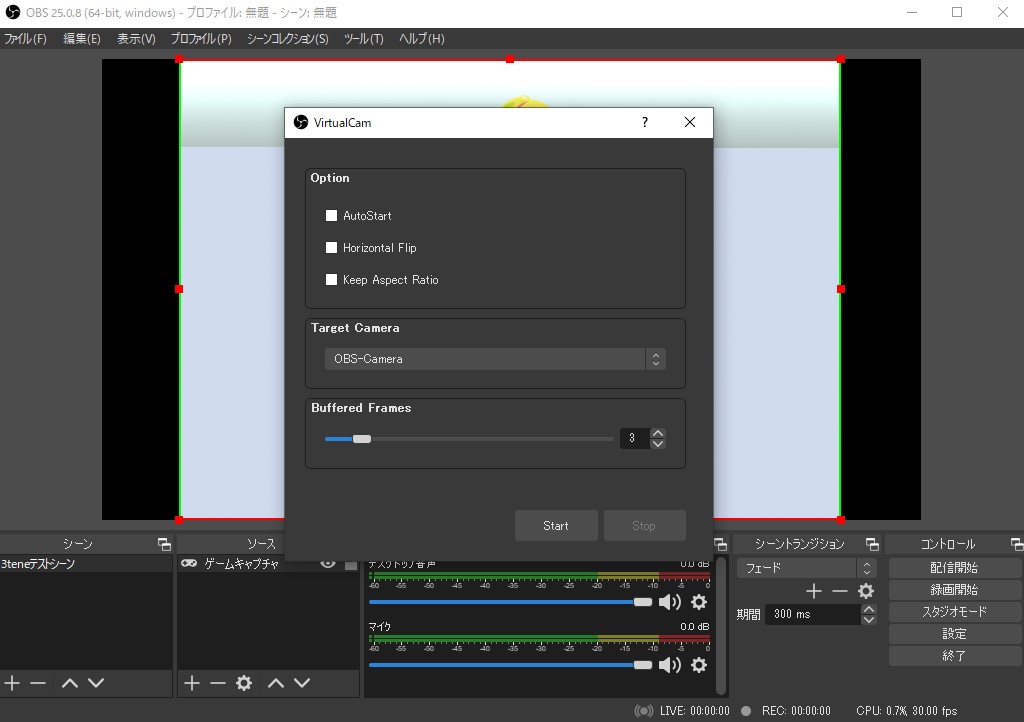
Task: Click the Buffered Frames value field
Action: (635, 438)
